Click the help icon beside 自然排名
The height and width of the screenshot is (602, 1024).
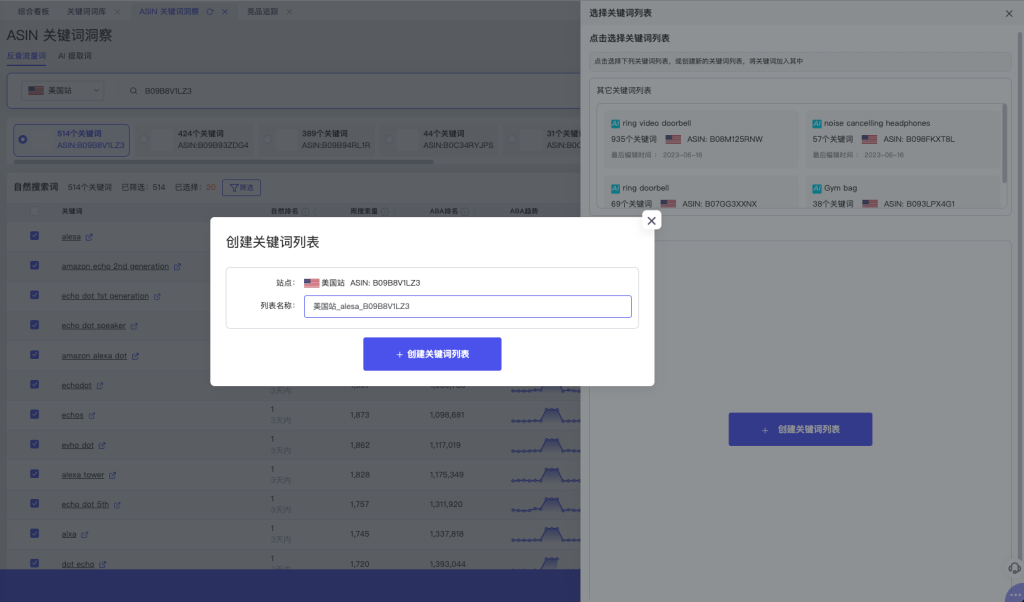point(305,212)
